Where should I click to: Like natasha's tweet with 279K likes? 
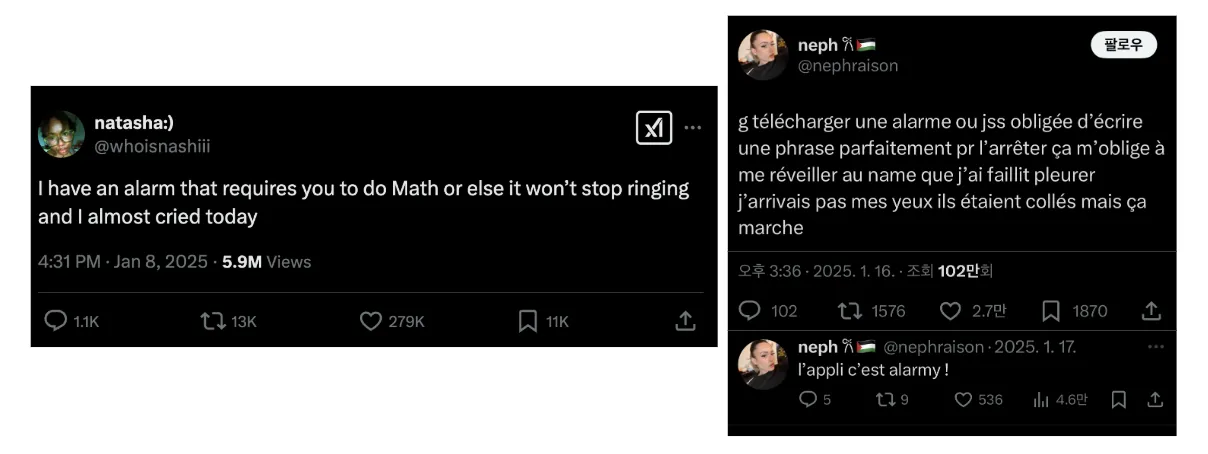tap(371, 321)
